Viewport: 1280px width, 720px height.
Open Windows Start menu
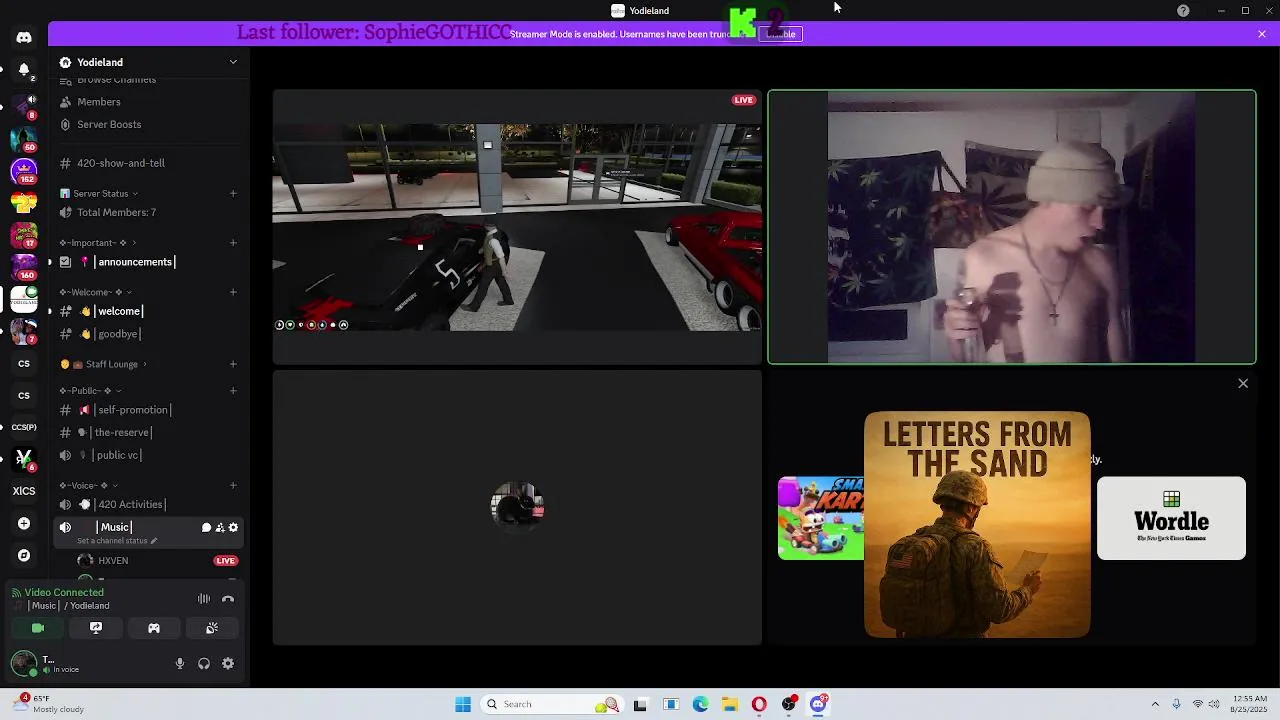463,704
